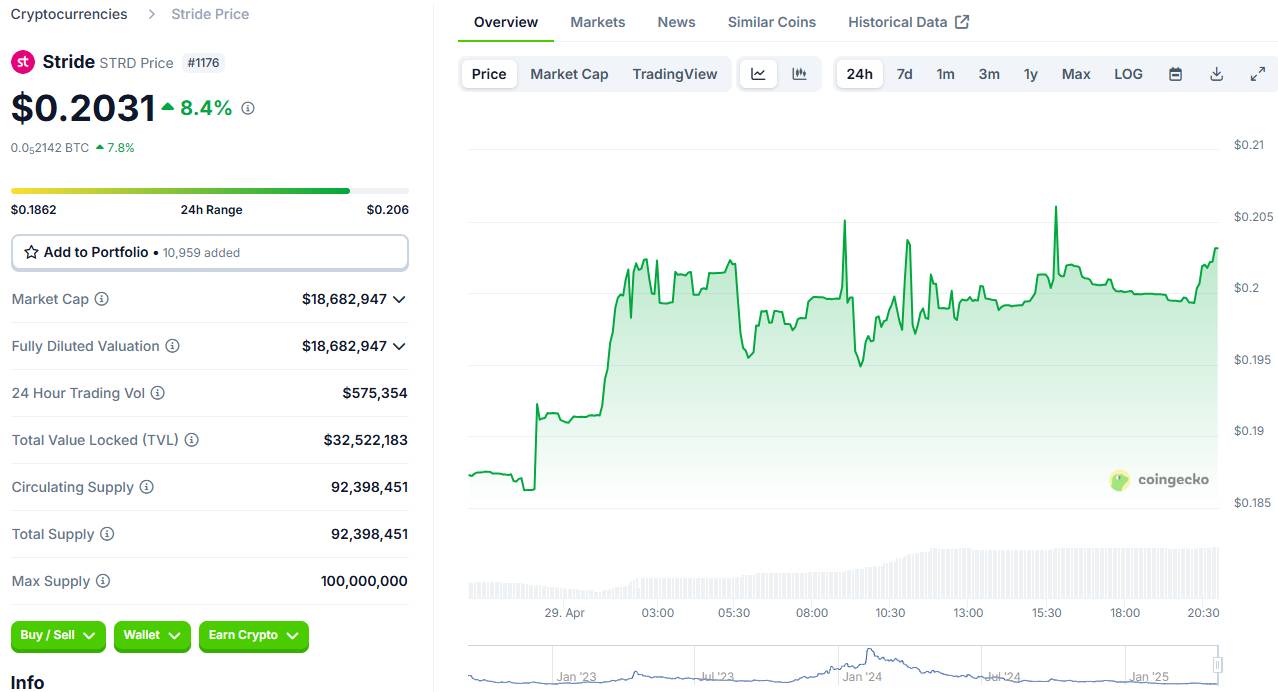Click the Circulating Supply info icon

tap(146, 487)
